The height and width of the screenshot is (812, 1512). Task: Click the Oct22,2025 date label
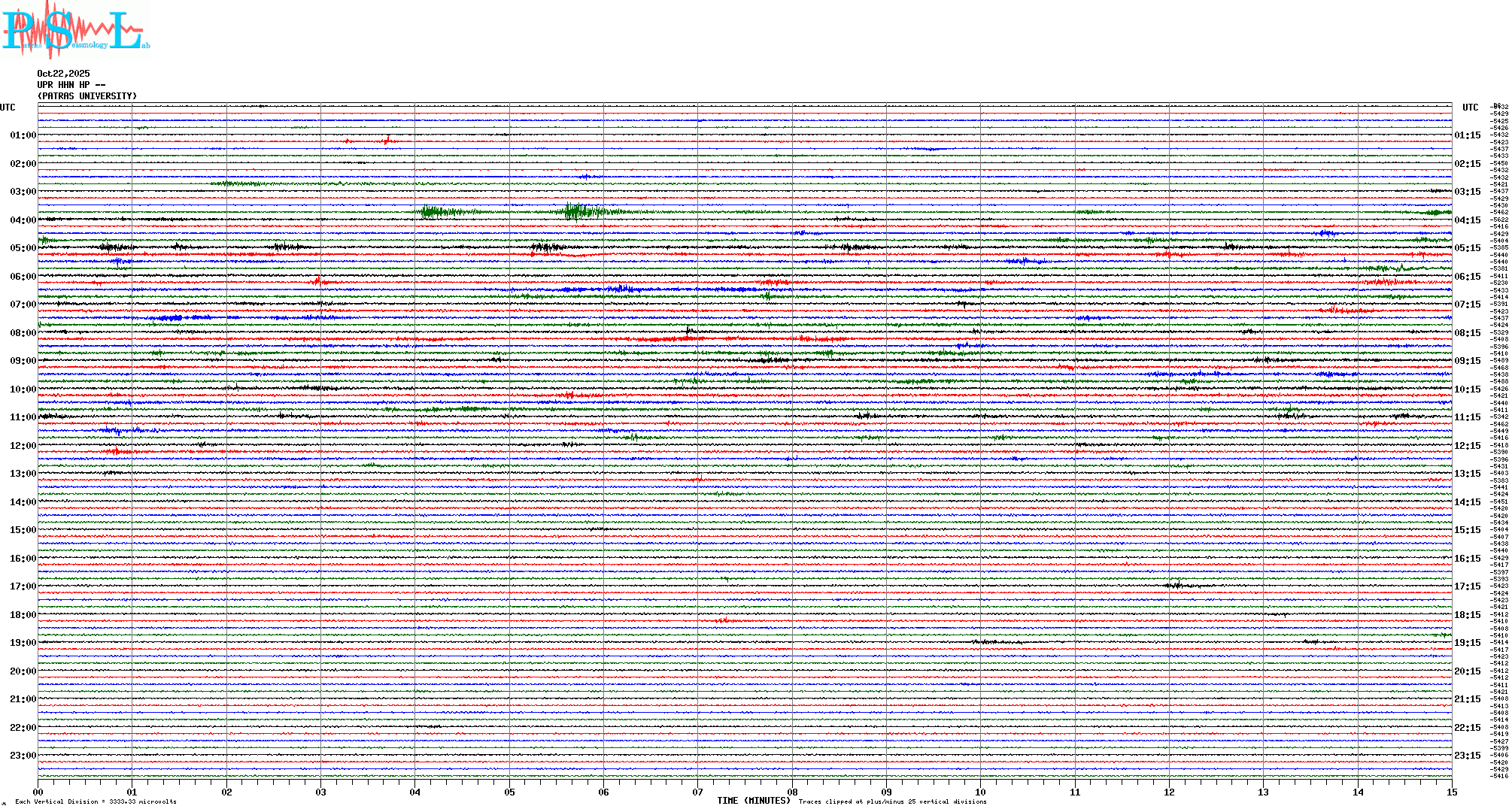click(63, 74)
